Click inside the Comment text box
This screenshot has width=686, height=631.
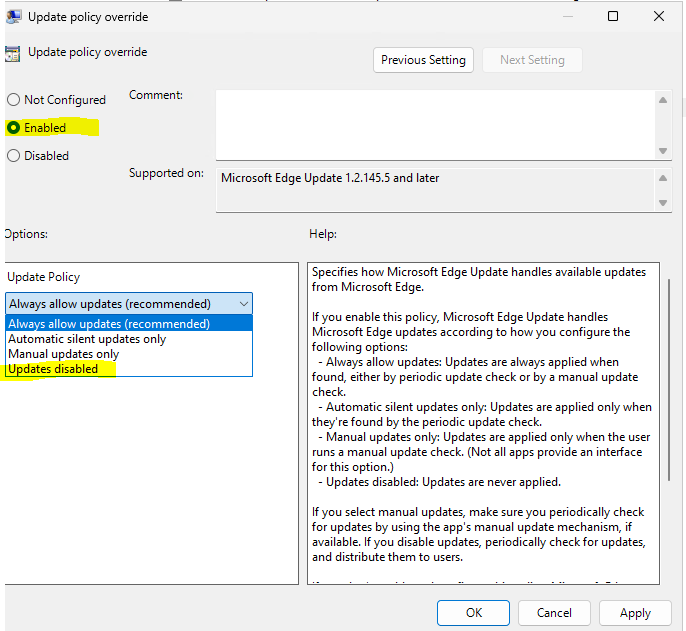(436, 125)
